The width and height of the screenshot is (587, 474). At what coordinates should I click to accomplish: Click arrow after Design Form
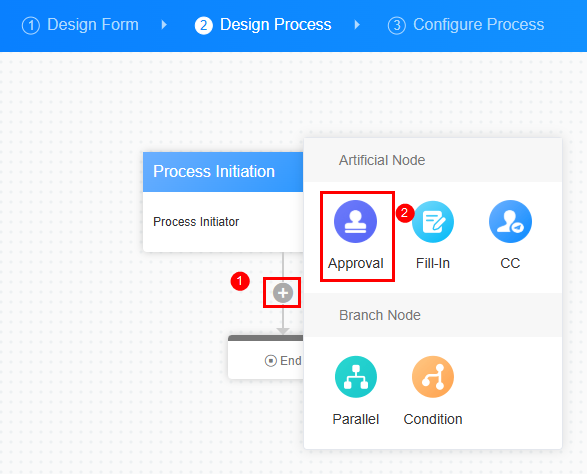pos(164,25)
